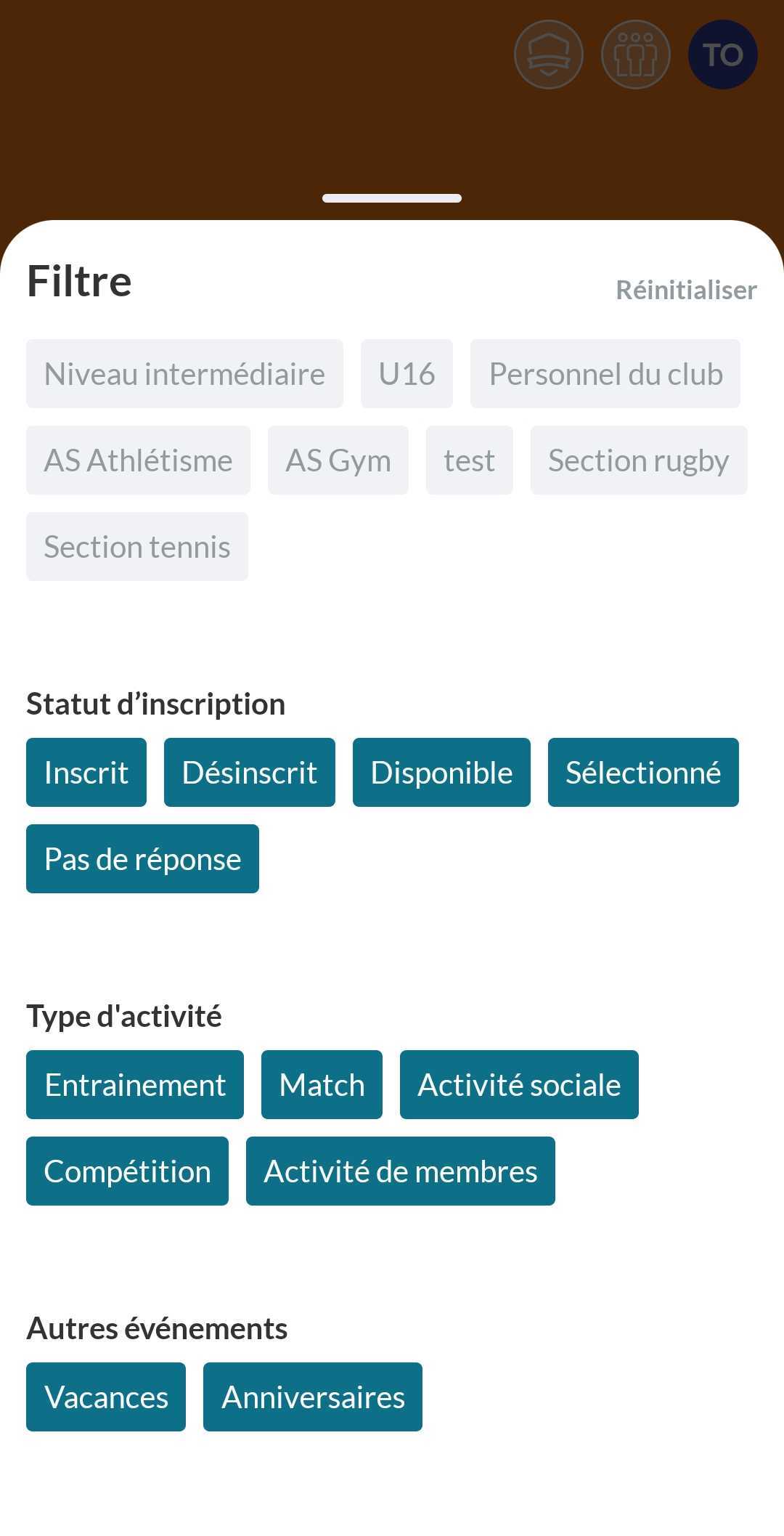Tap the TO profile avatar

[722, 54]
